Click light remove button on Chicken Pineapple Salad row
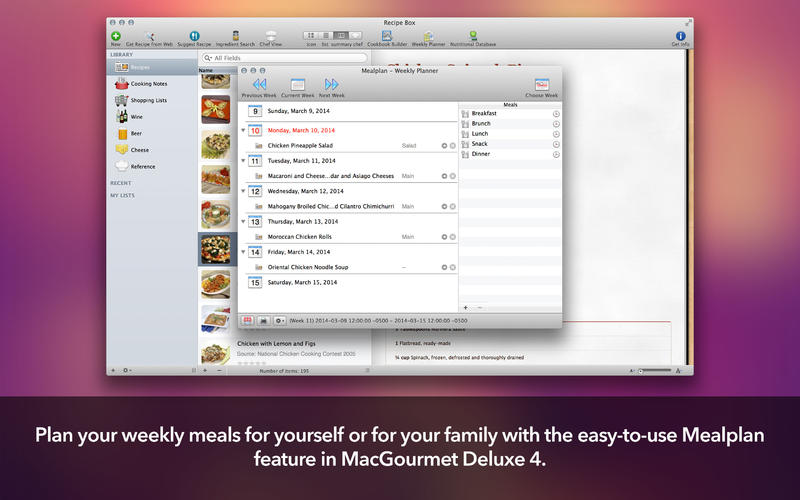 [x=453, y=146]
